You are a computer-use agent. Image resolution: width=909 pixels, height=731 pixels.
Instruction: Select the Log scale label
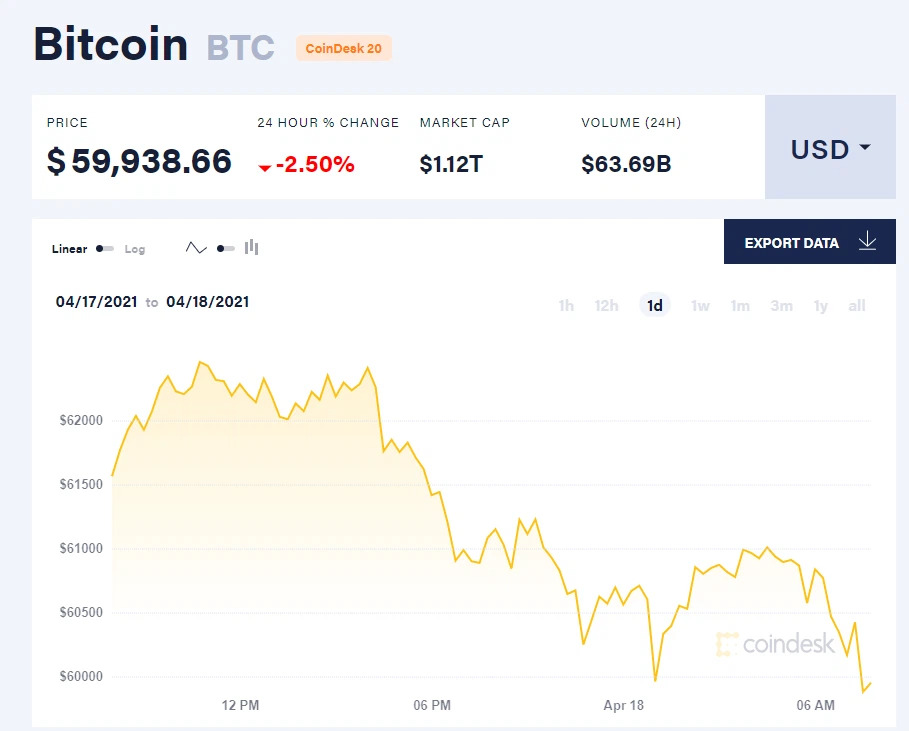point(135,249)
